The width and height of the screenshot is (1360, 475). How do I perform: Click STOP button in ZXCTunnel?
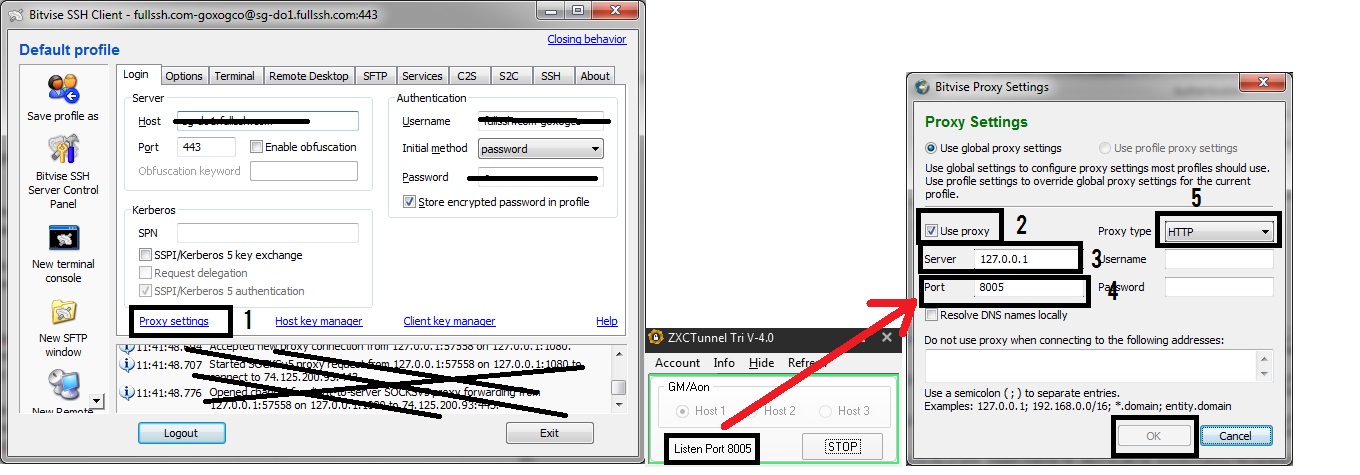click(x=842, y=446)
